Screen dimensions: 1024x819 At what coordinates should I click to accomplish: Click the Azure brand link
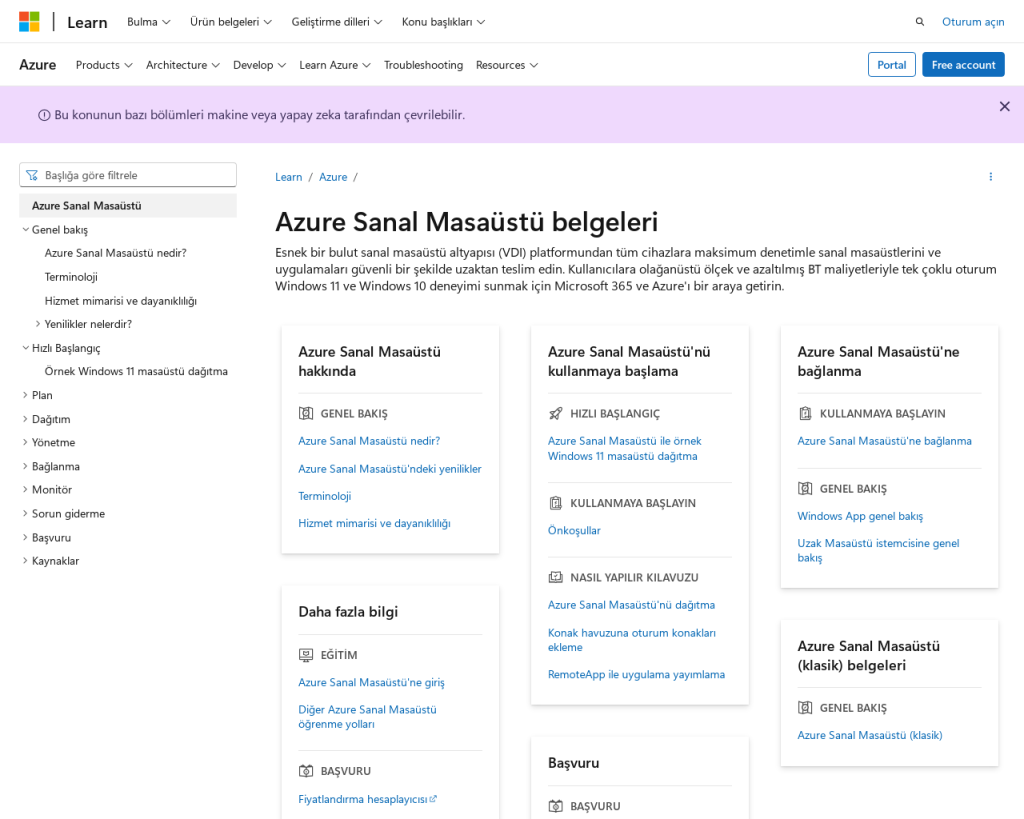38,65
